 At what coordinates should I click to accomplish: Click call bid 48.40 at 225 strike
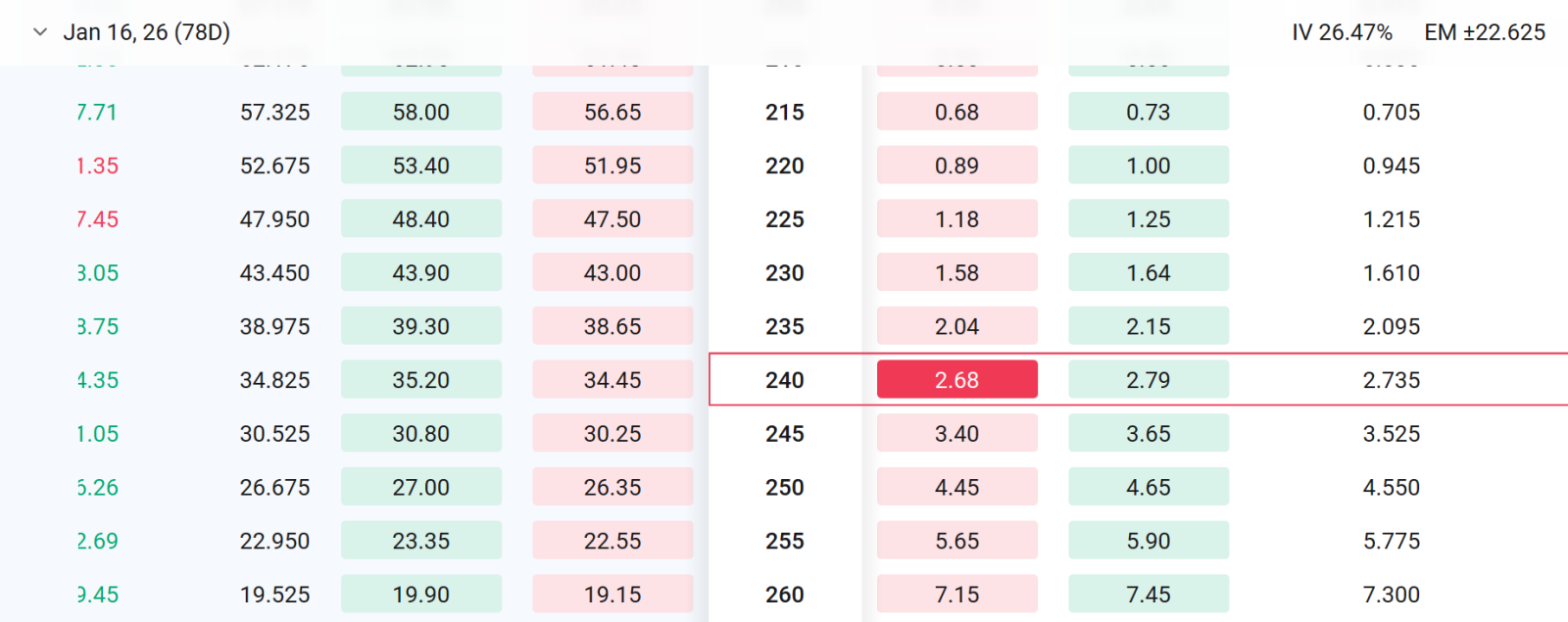tap(421, 219)
